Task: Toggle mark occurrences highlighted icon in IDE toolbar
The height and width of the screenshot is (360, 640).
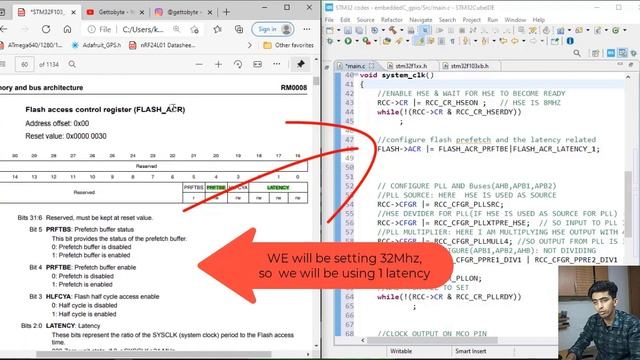Action: click(x=420, y=41)
